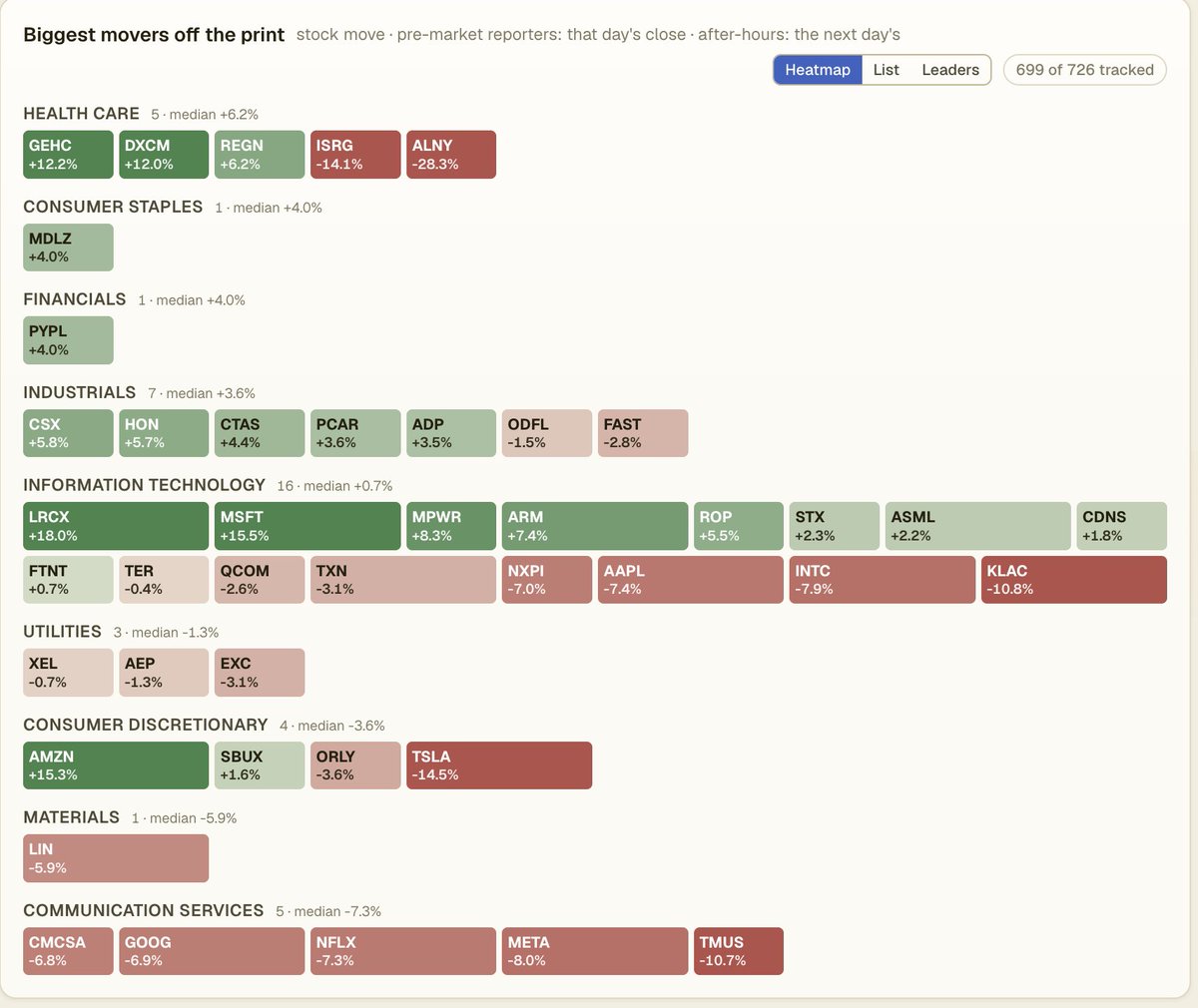Open the XEL -0.7% tile

pos(68,673)
